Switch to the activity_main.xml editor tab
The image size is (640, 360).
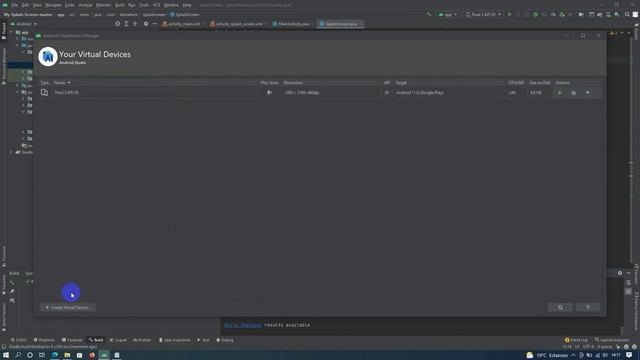point(182,24)
